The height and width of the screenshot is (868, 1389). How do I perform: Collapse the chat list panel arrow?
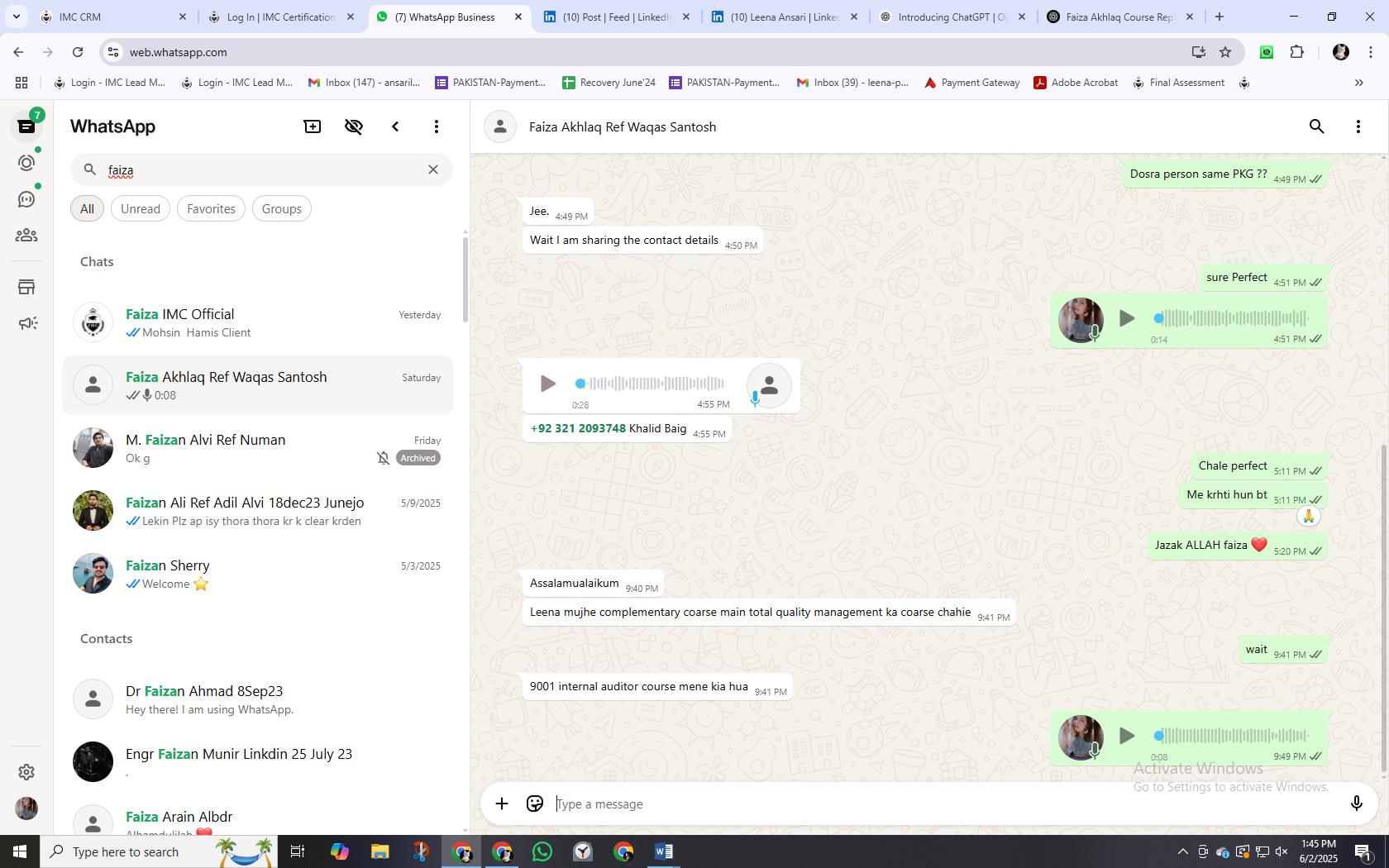(395, 126)
